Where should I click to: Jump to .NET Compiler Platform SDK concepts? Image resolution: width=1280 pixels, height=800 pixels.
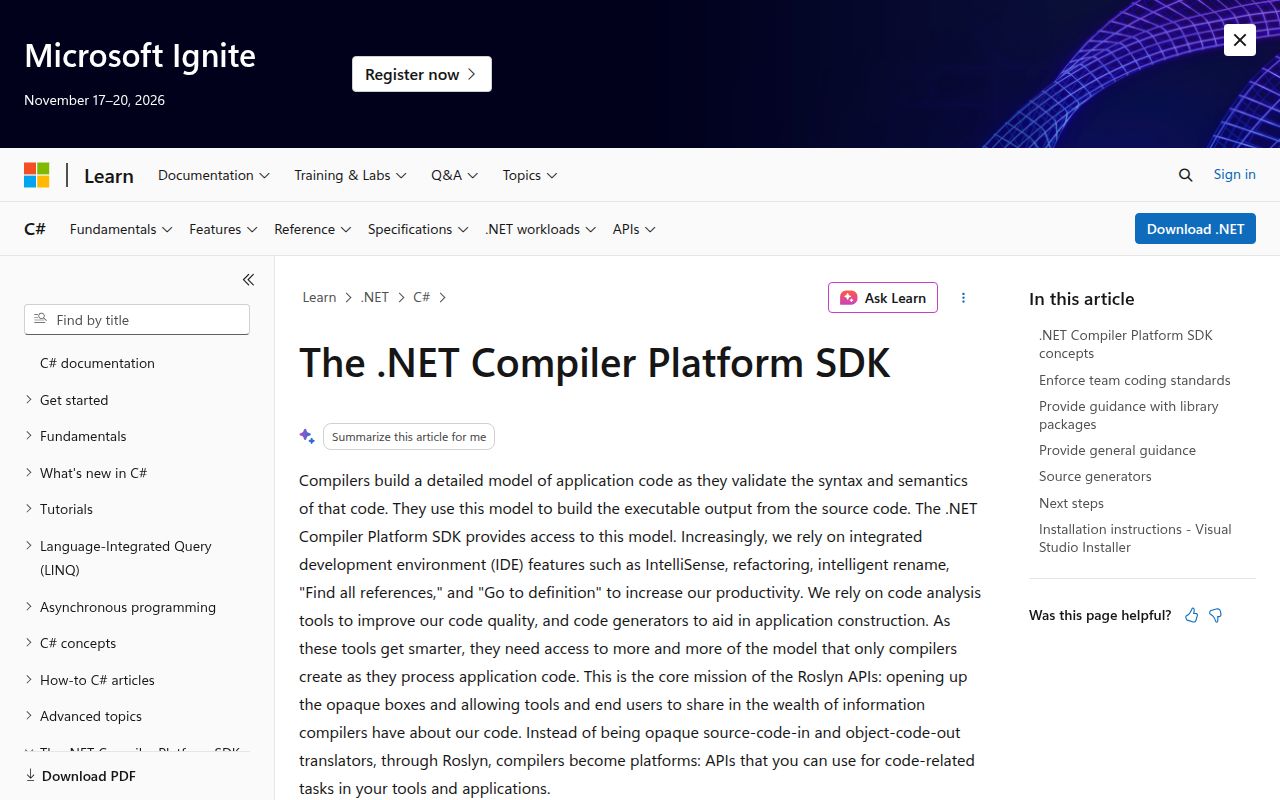pos(1126,344)
